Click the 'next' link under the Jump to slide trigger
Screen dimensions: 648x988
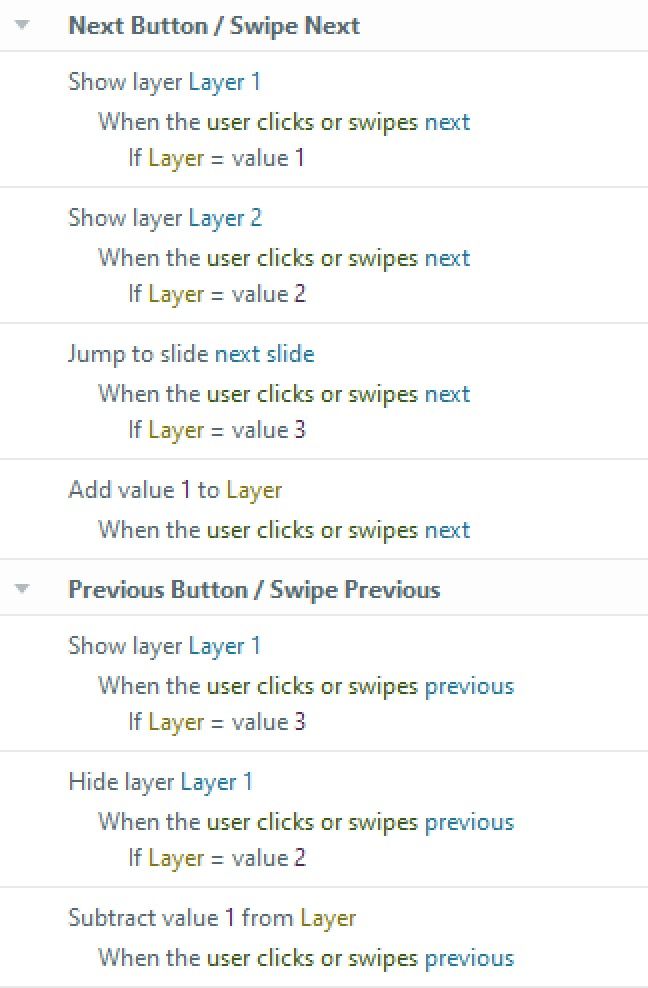point(447,394)
